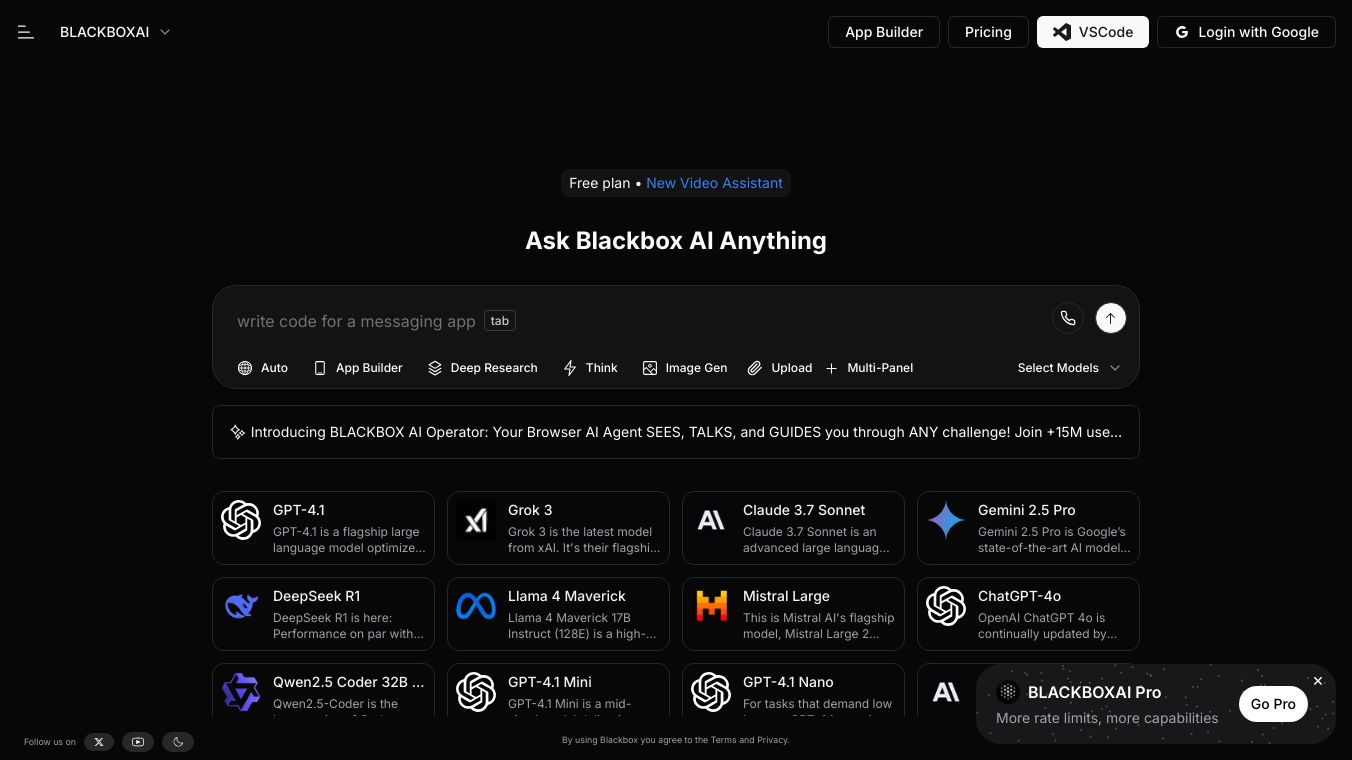The image size is (1352, 760).
Task: Focus the prompt text input field
Action: point(640,321)
